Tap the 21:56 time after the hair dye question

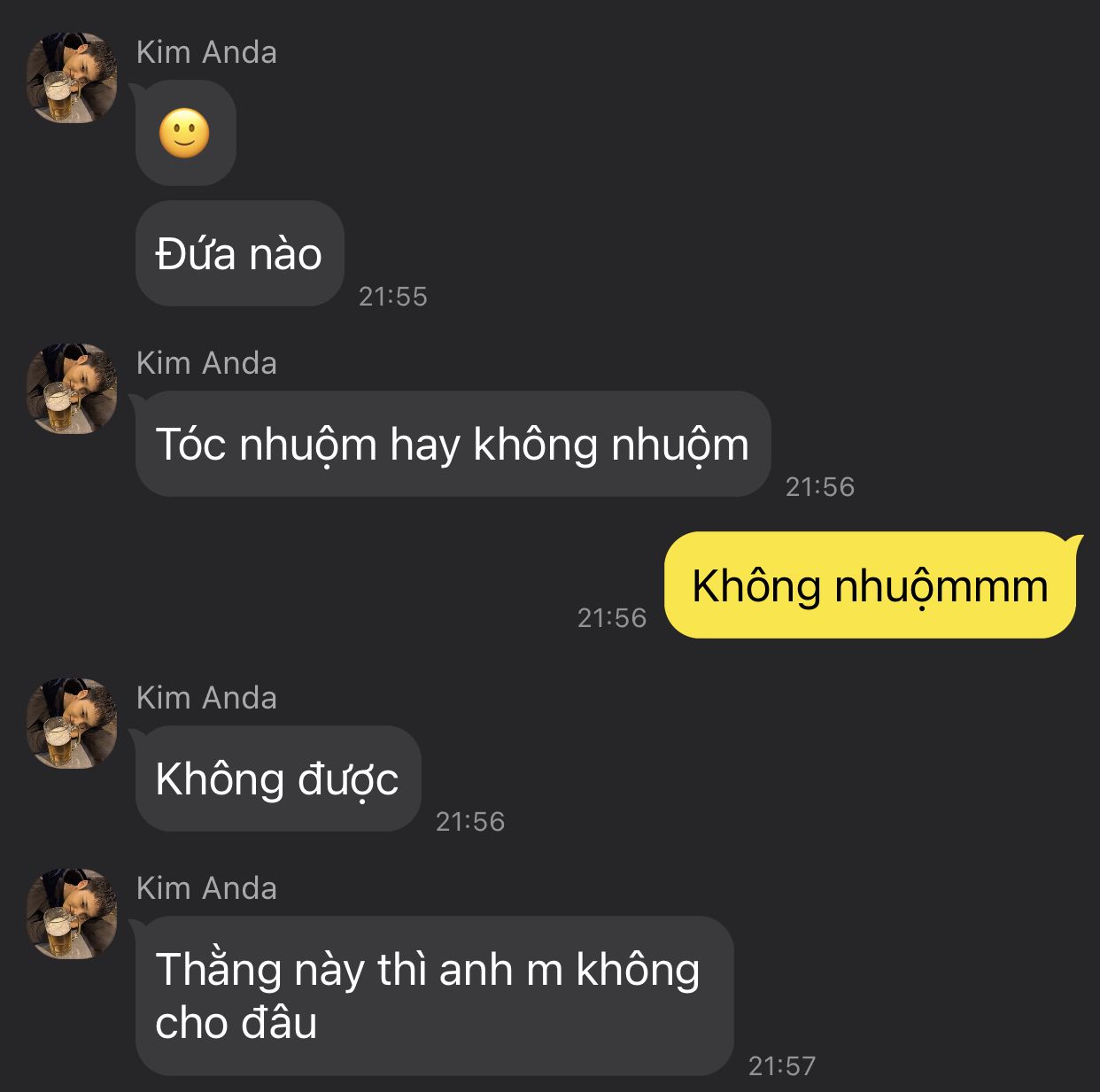[820, 486]
